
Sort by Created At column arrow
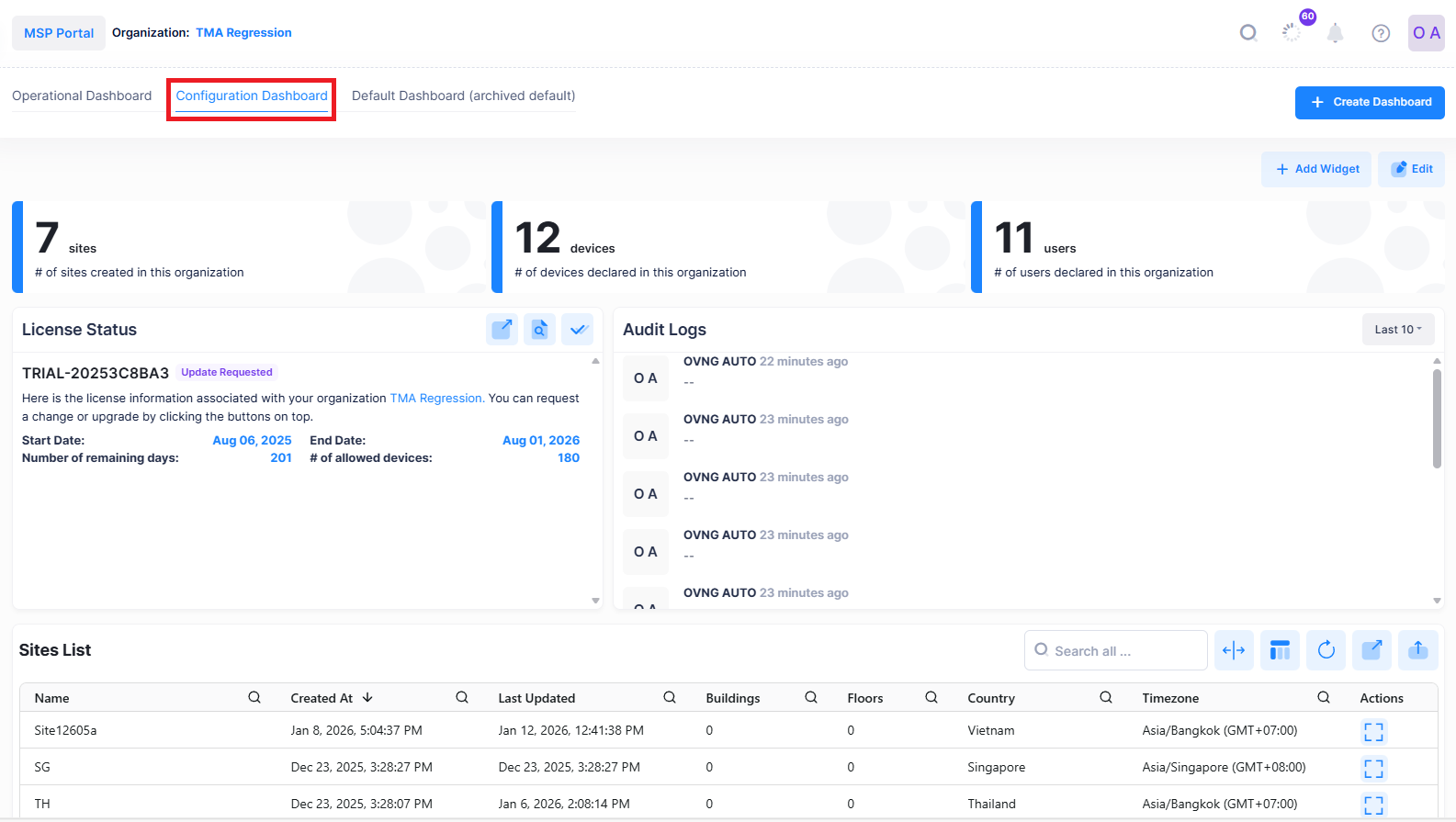(x=367, y=698)
